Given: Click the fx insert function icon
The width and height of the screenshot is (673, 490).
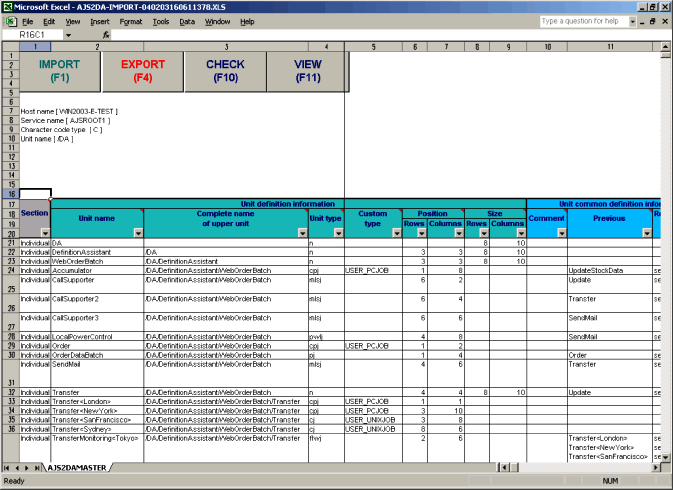Looking at the screenshot, I should click(106, 34).
